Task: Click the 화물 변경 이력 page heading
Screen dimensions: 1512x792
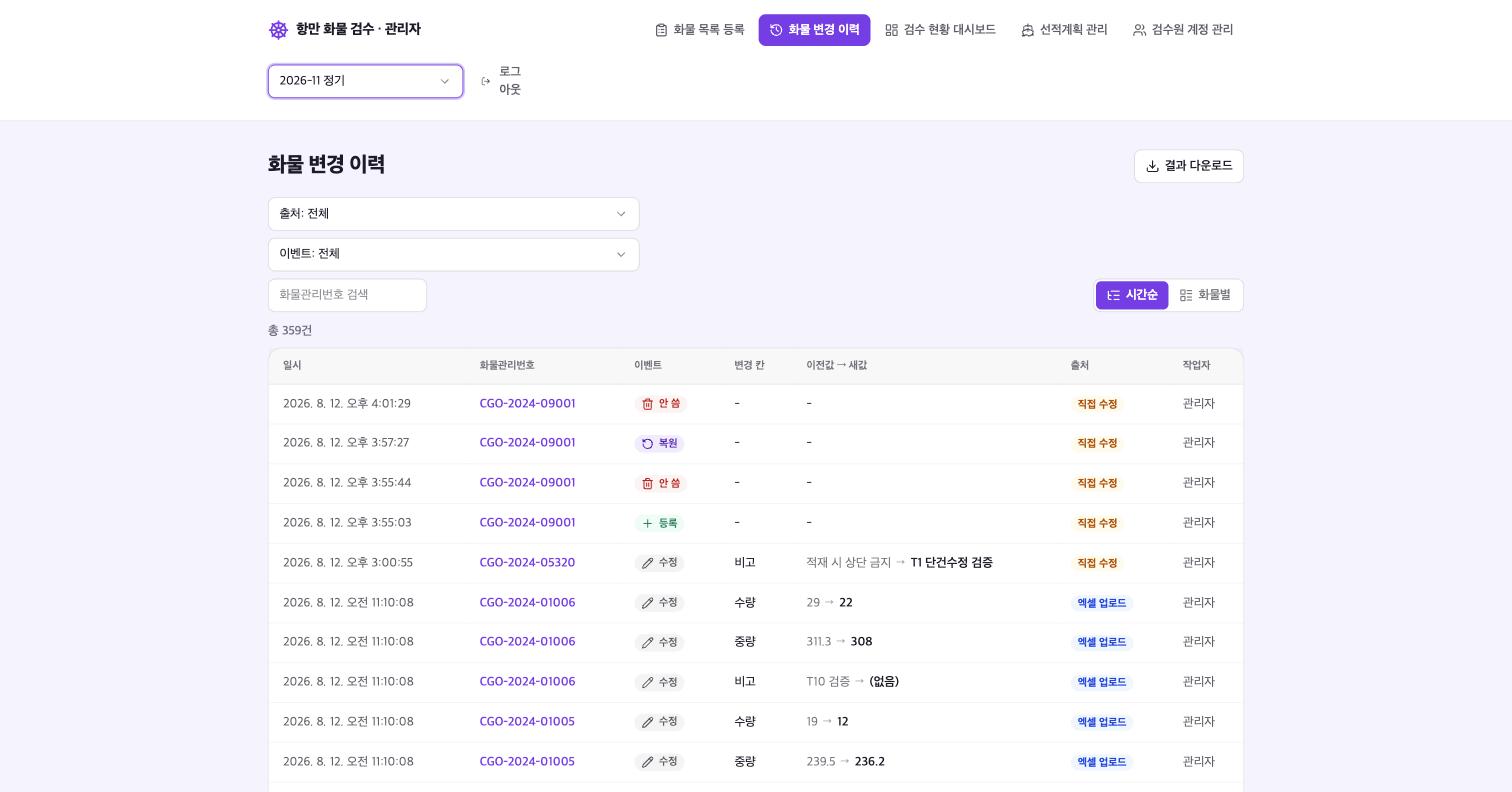Action: [326, 165]
